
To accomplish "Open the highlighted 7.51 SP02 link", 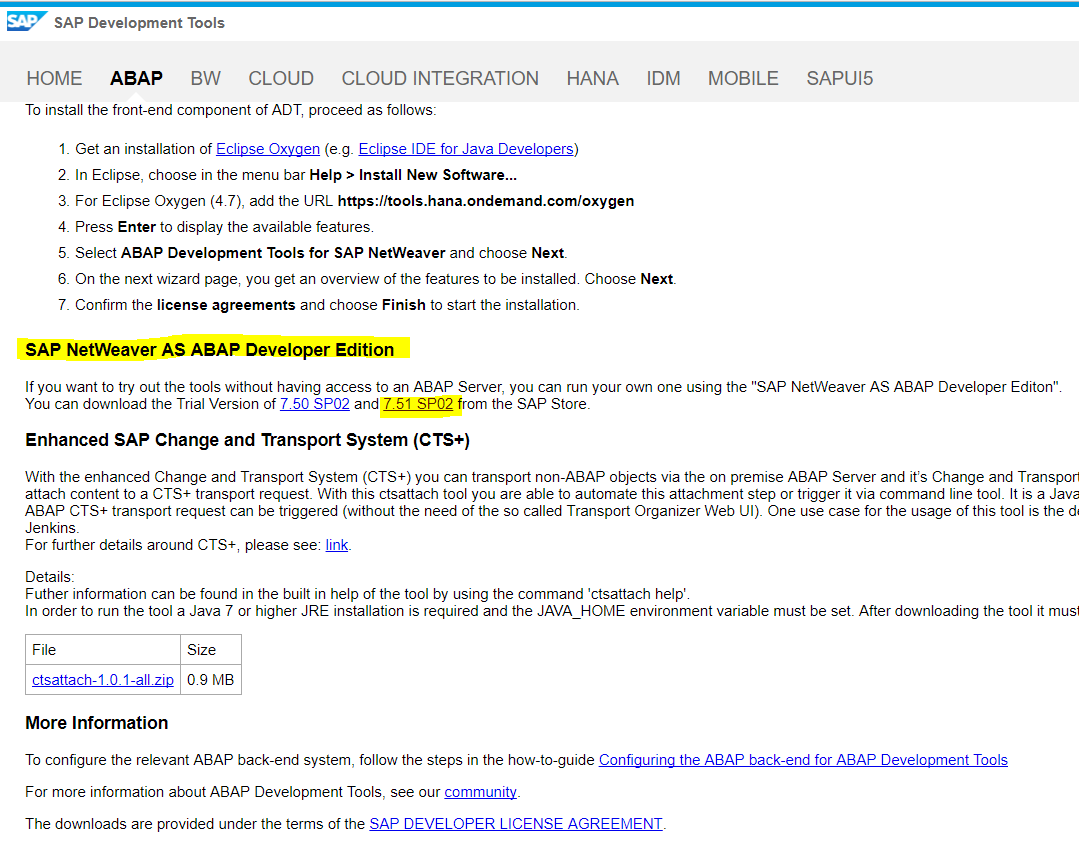I will click(x=418, y=405).
